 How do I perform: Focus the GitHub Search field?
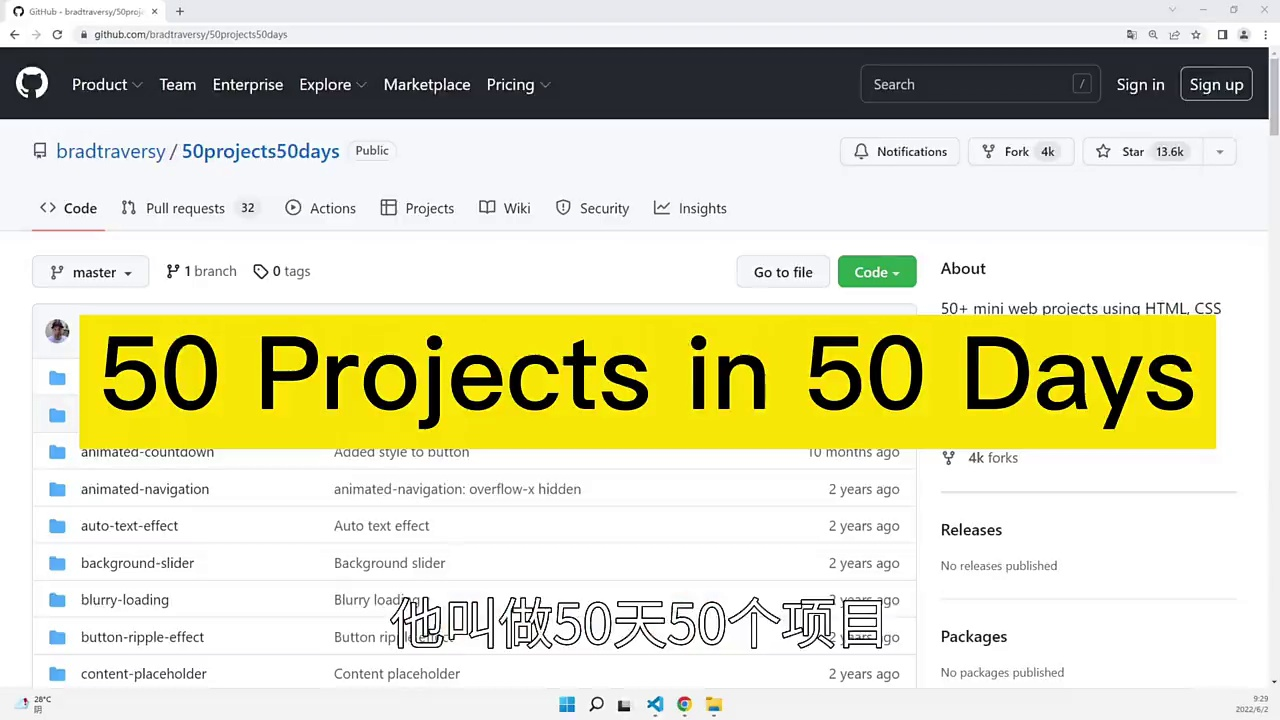pyautogui.click(x=980, y=85)
